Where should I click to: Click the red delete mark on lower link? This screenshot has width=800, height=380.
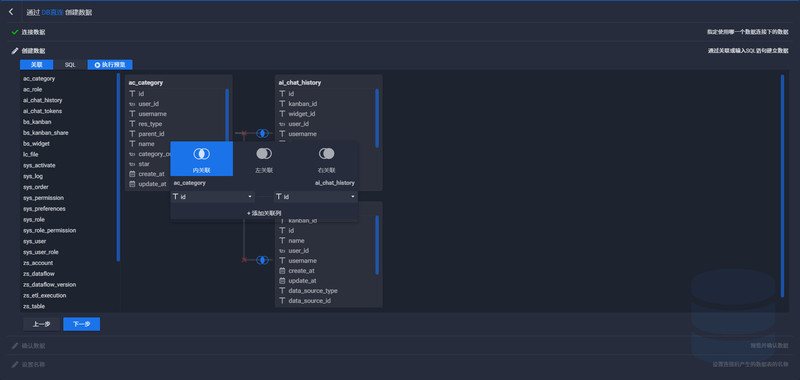244,260
